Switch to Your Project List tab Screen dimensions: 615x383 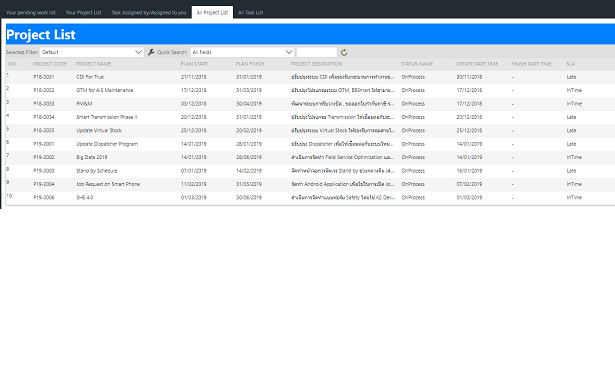pyautogui.click(x=84, y=13)
